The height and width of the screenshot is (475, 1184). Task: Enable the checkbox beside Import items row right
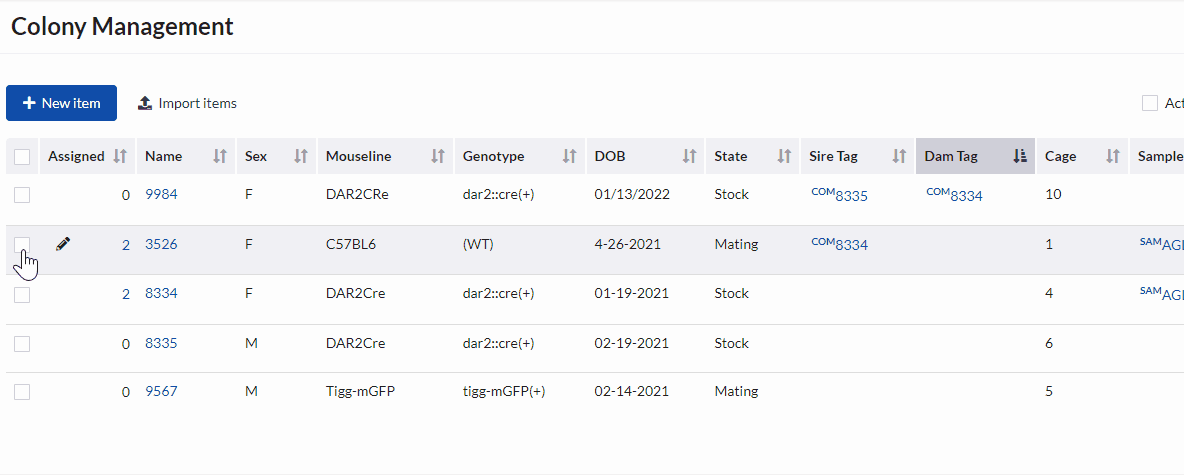tap(1150, 103)
